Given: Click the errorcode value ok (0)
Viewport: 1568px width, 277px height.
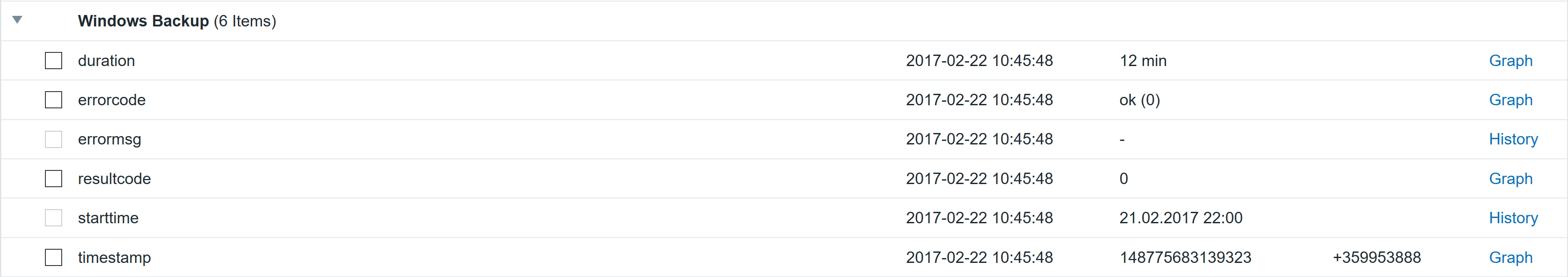Looking at the screenshot, I should pyautogui.click(x=1140, y=100).
